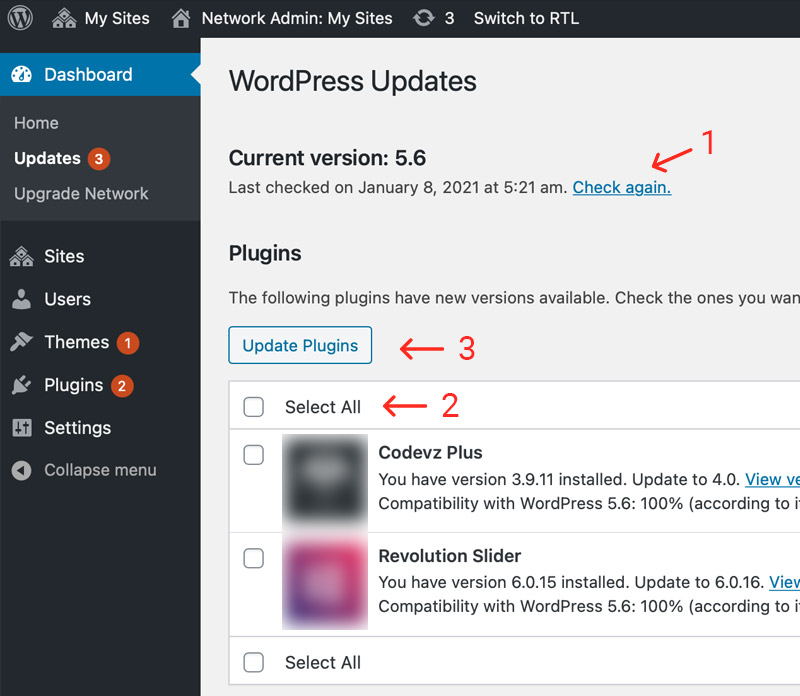The image size is (800, 696).
Task: Check the top Select All checkbox
Action: point(254,407)
